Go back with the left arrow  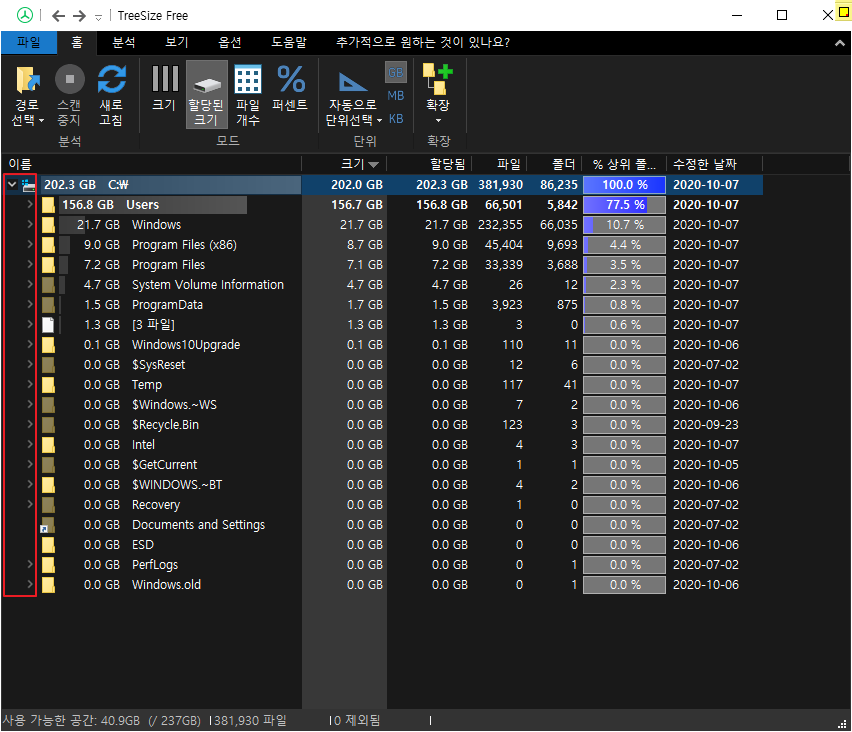(x=58, y=16)
